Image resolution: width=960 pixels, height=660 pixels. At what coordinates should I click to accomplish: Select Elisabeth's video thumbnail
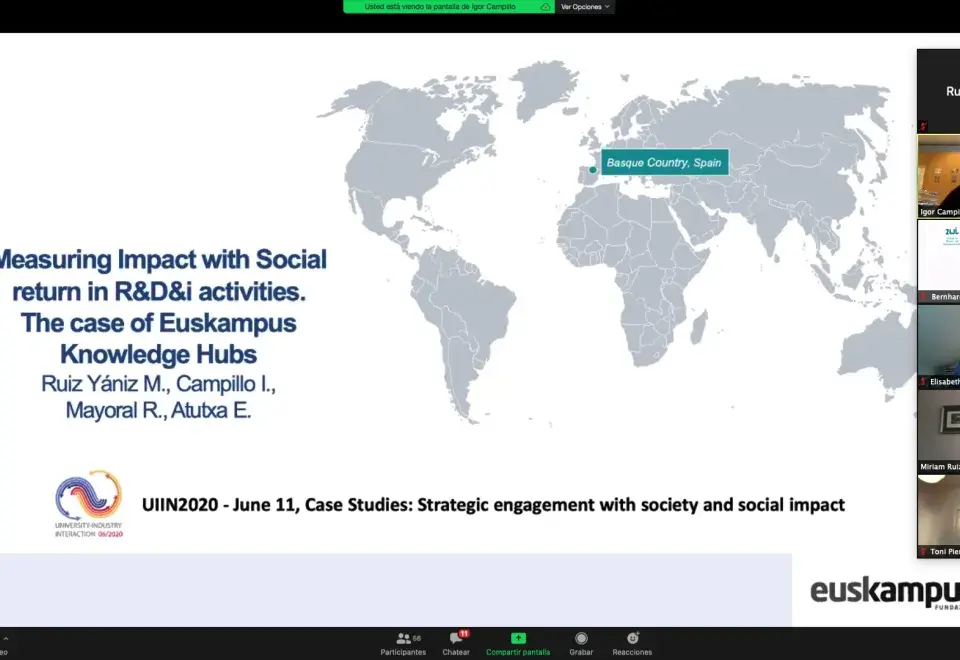939,347
